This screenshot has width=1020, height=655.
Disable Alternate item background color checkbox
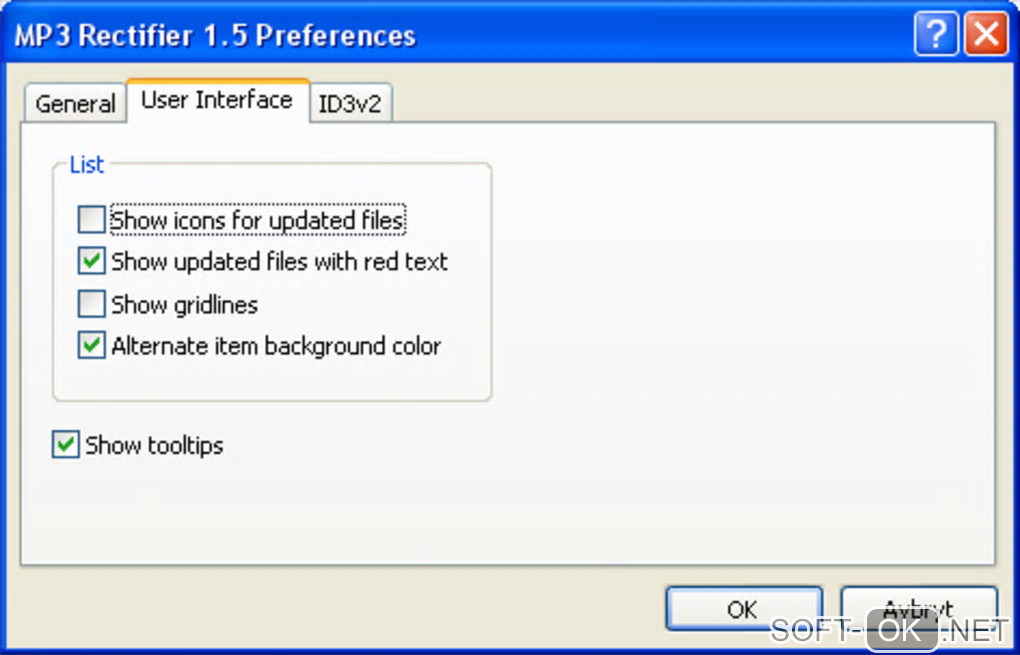pyautogui.click(x=92, y=346)
